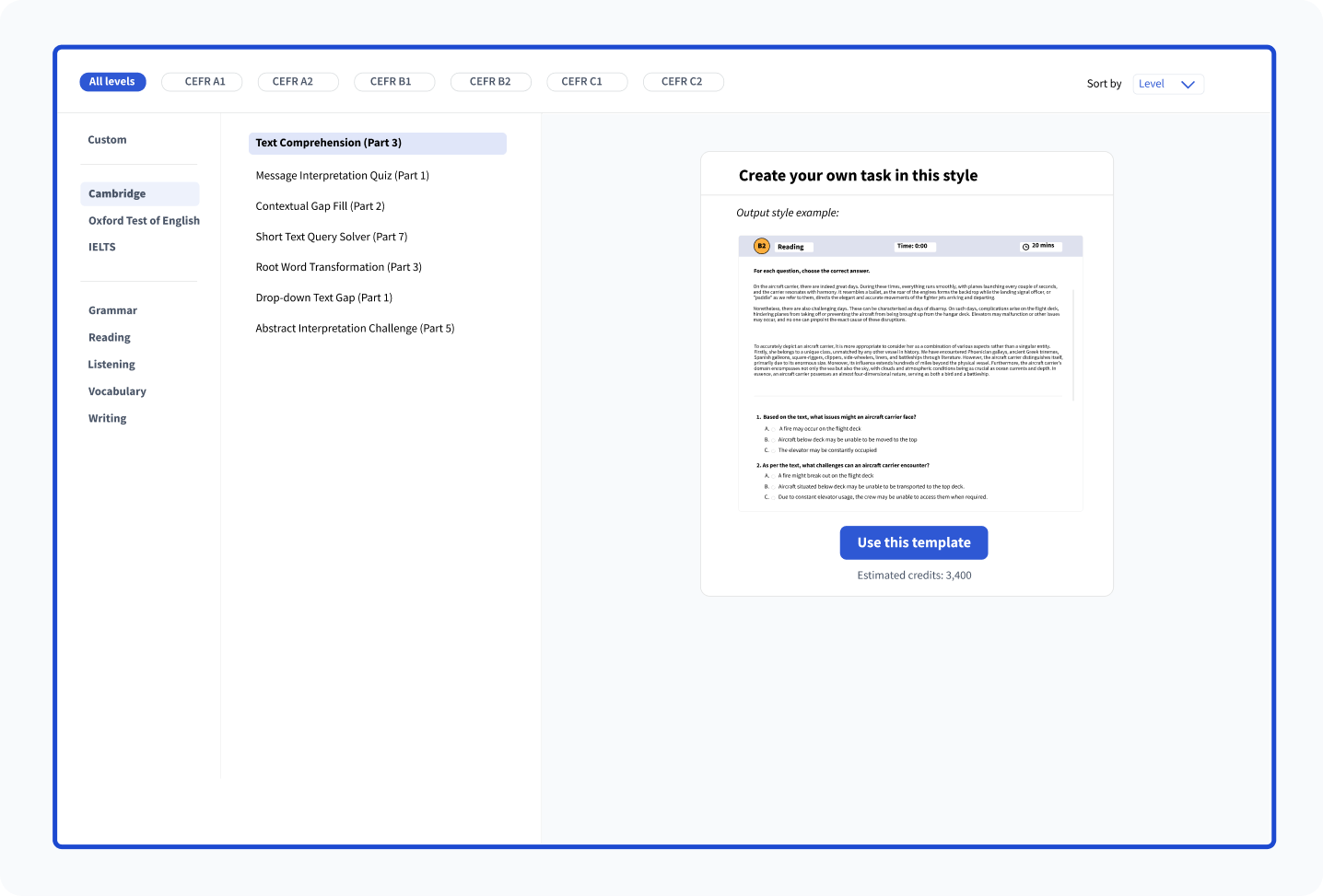Image resolution: width=1323 pixels, height=896 pixels.
Task: Open the Sort by Level dropdown
Action: (1167, 84)
